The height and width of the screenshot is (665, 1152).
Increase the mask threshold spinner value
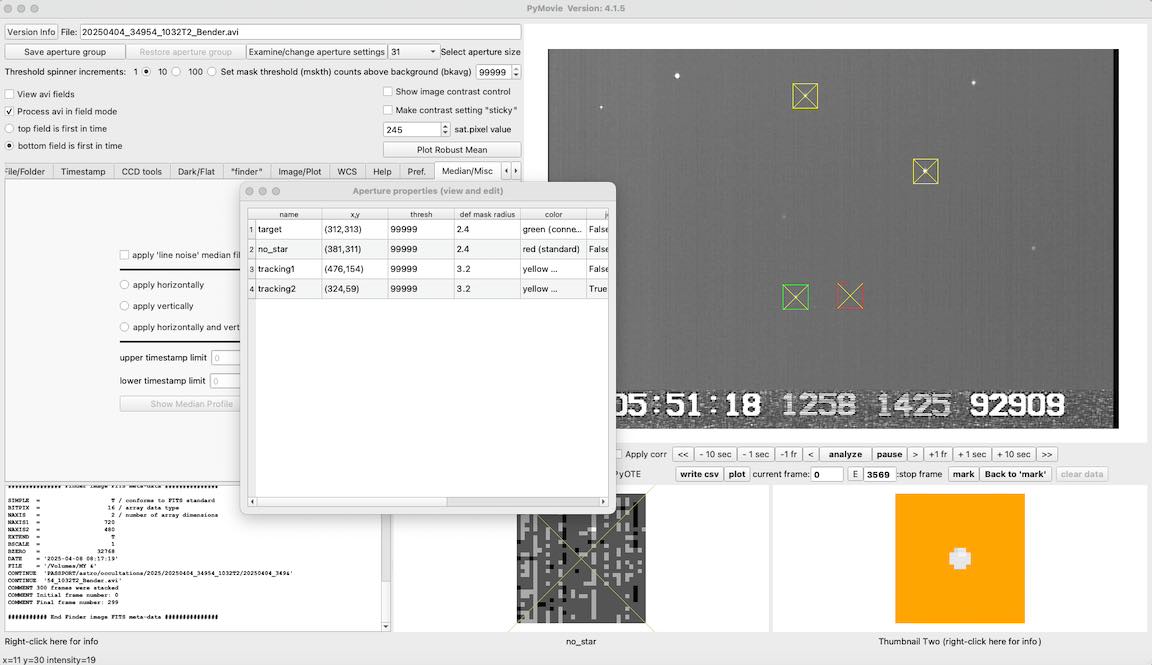tap(516, 69)
